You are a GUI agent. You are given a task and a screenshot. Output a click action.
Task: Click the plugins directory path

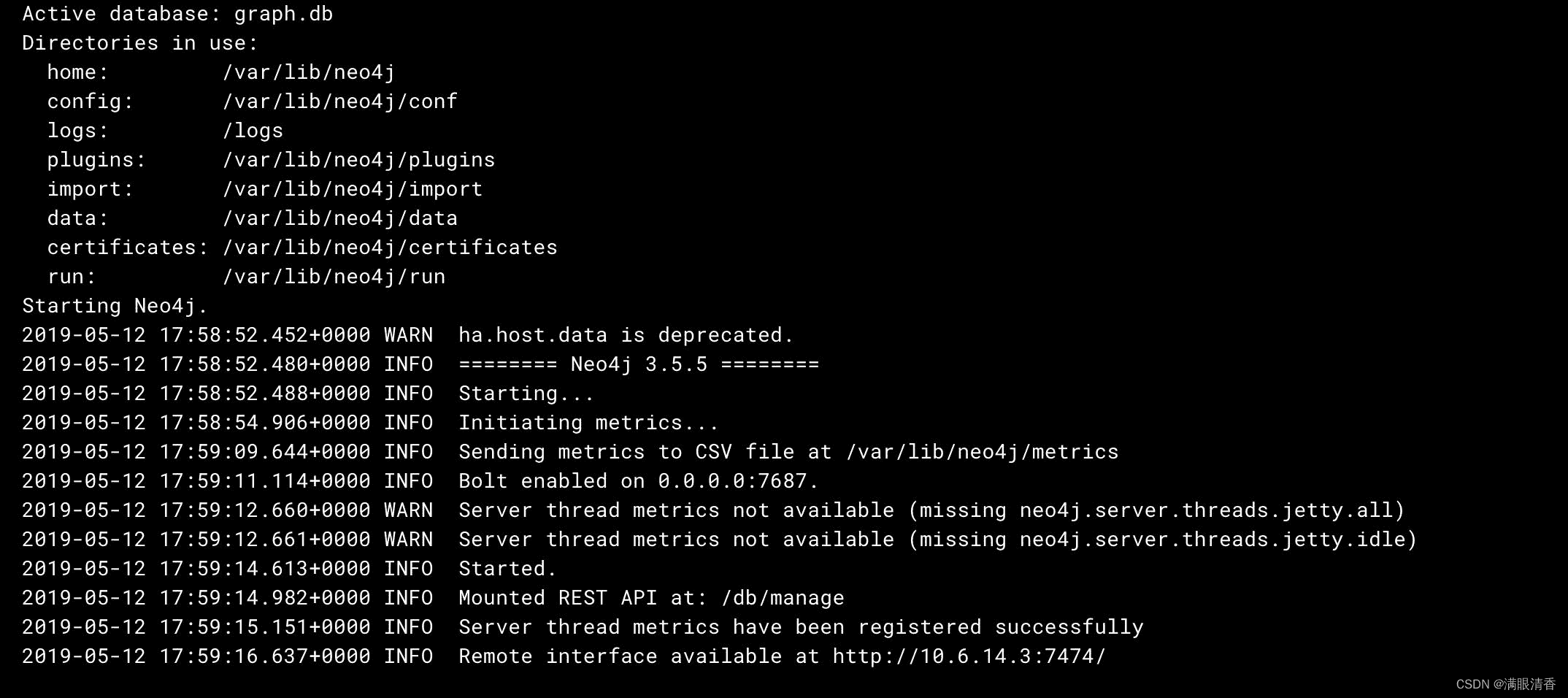358,160
